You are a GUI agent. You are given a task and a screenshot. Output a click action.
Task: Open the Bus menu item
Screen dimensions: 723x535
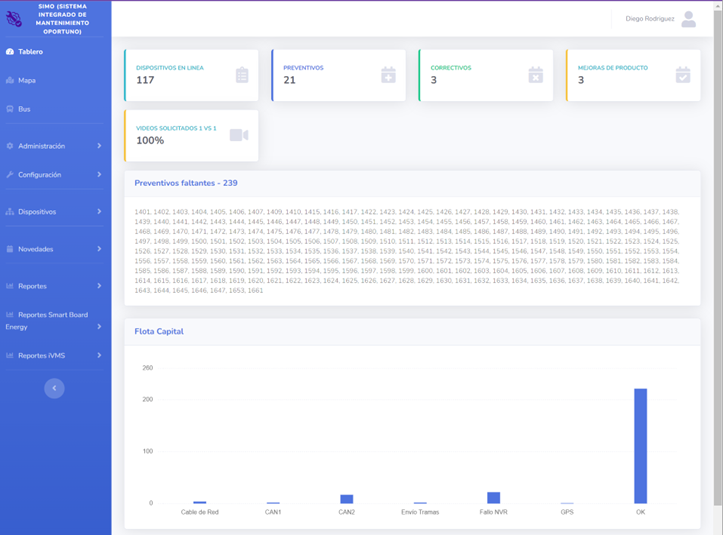[24, 109]
